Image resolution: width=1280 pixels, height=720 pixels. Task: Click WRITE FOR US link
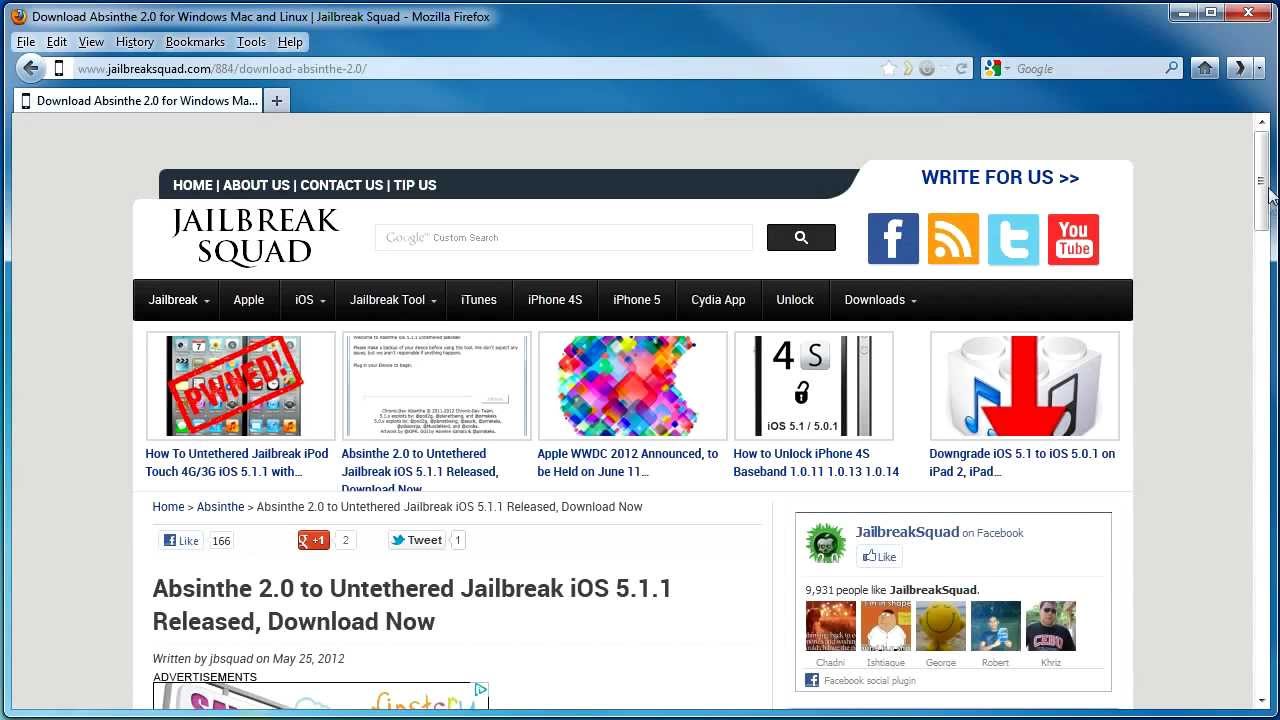click(x=1000, y=177)
